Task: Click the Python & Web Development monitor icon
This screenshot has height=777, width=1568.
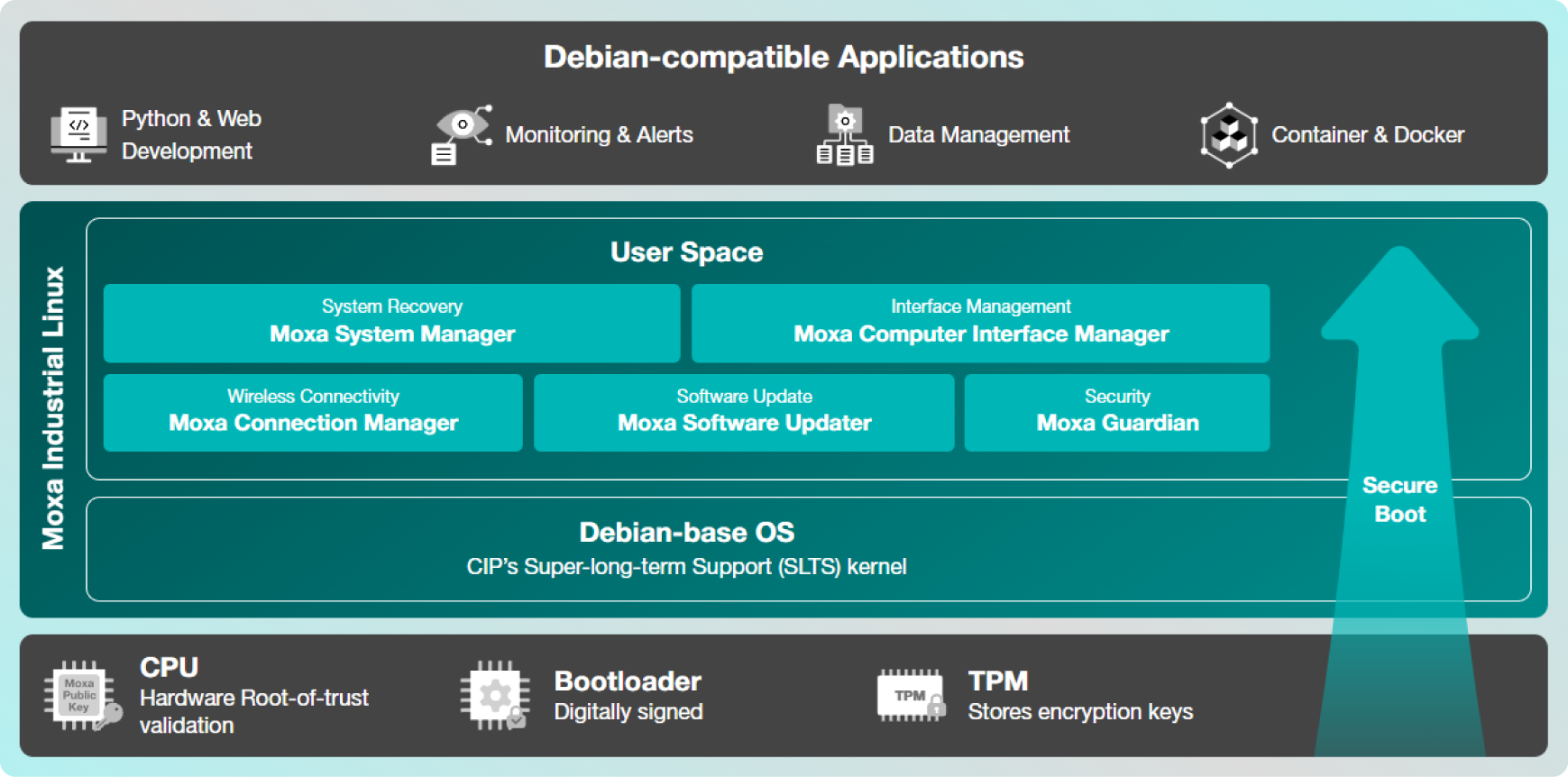Action: pos(78,135)
